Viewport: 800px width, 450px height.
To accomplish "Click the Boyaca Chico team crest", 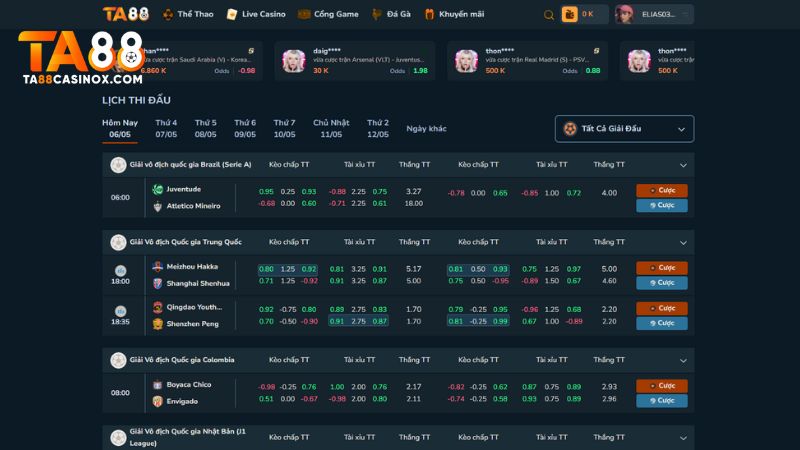I will [x=157, y=385].
